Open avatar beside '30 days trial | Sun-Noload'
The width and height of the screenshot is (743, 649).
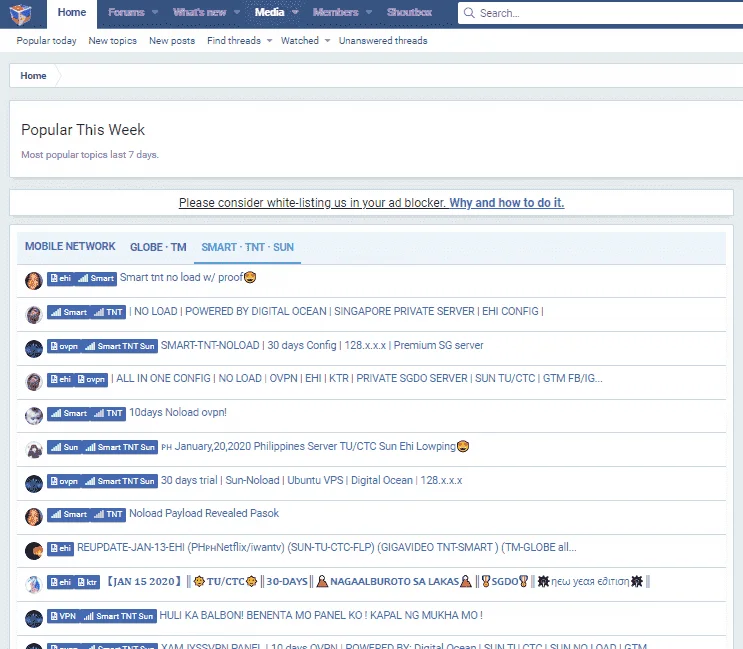click(34, 484)
